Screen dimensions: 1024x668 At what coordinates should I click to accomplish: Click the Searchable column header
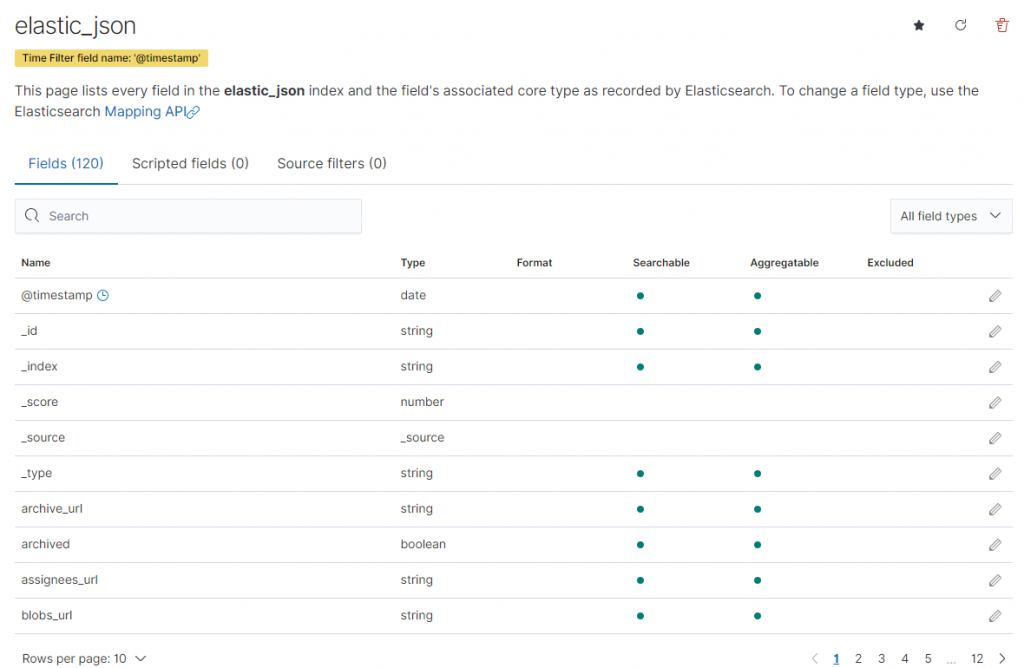(661, 262)
